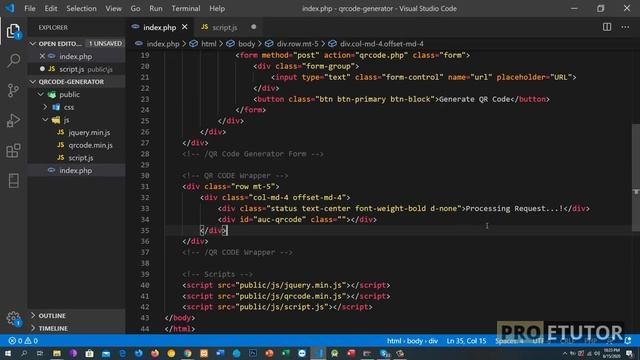Click the html body div status item

pyautogui.click(x=412, y=340)
